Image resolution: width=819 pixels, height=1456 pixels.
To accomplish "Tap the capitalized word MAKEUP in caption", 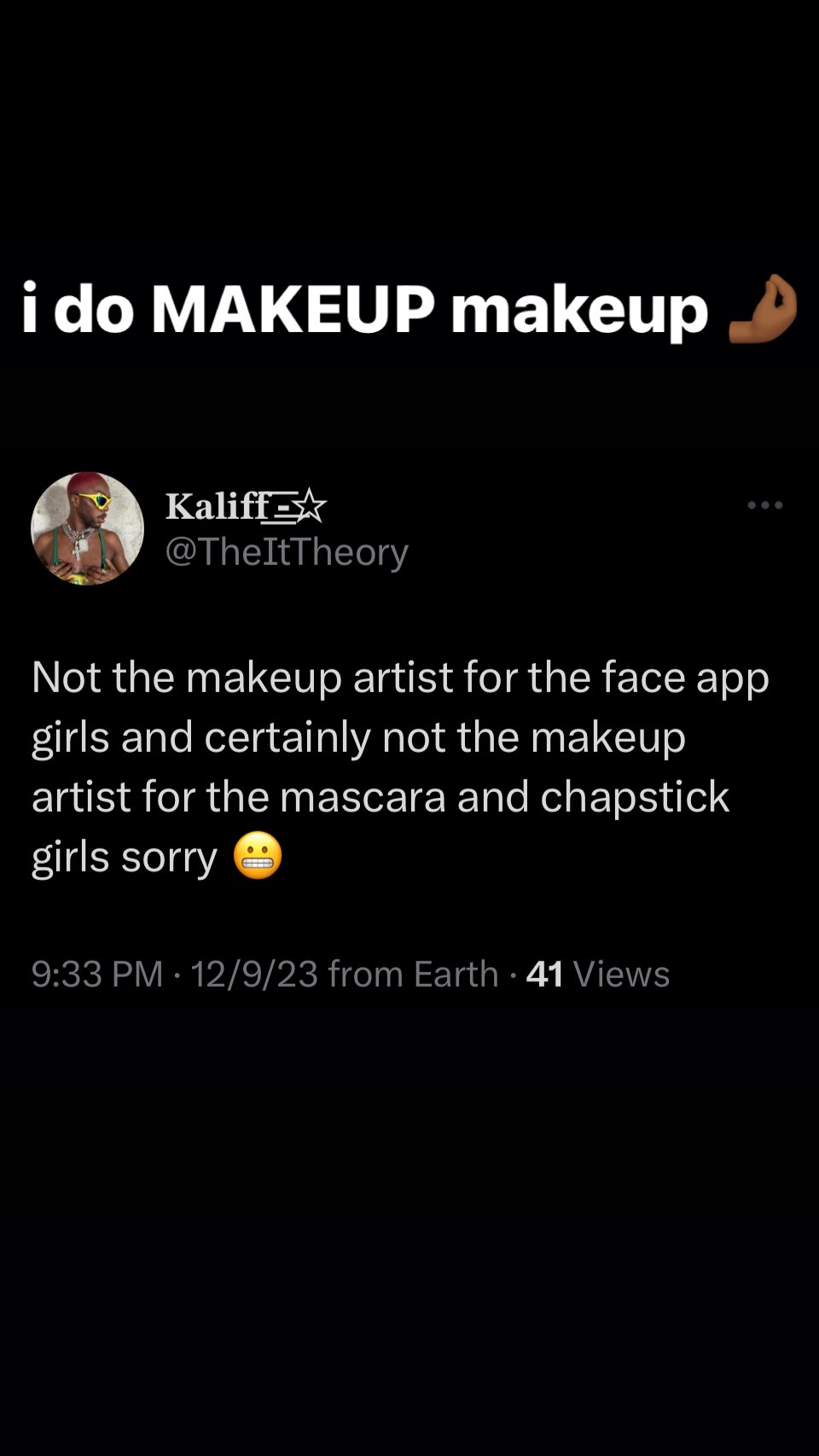I will pos(294,308).
